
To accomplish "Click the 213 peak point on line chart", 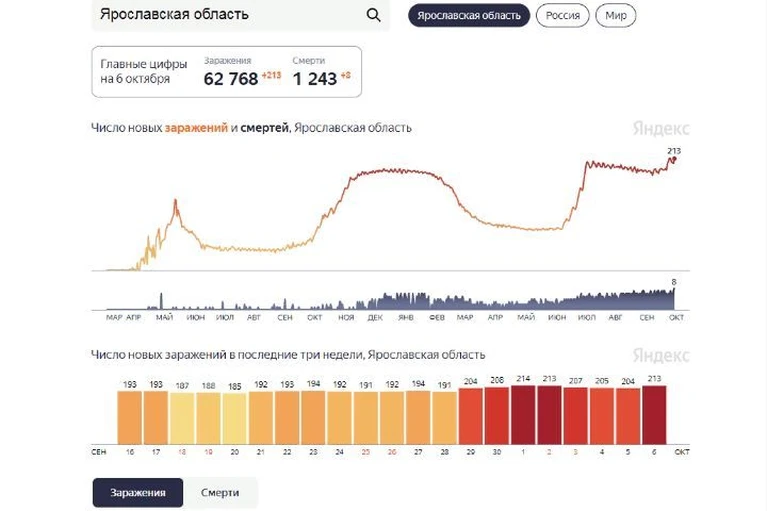I will 674,159.
